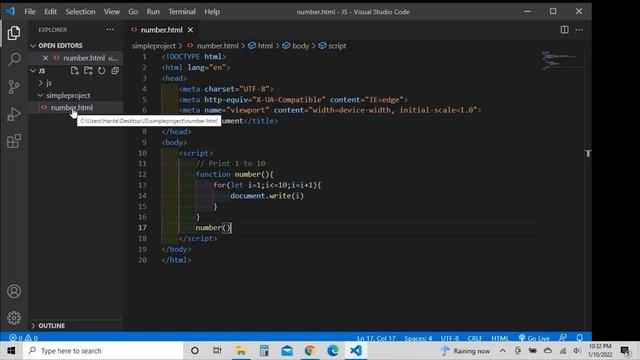Click body element in the breadcrumb
The width and height of the screenshot is (640, 360).
click(x=300, y=46)
